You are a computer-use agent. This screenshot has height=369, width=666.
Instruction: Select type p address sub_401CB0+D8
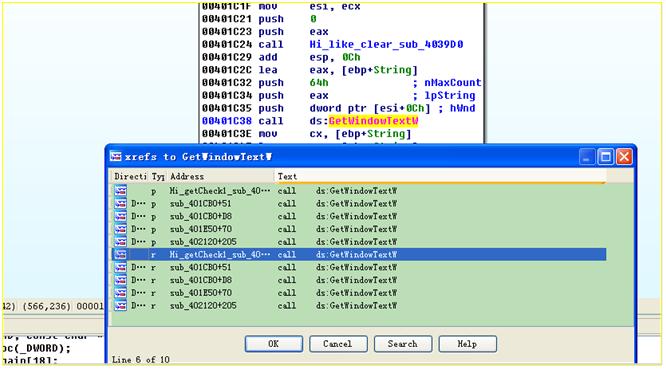(x=201, y=216)
